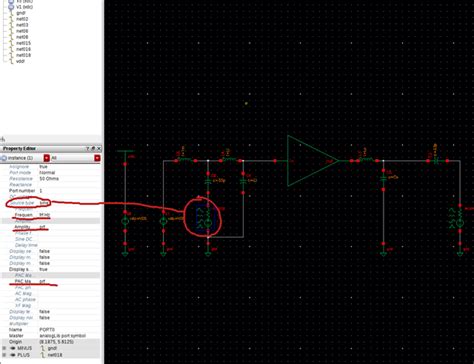Viewport: 474px width, 364px height.
Task: Click the net018 net in PLUS row
Action: click(55, 355)
